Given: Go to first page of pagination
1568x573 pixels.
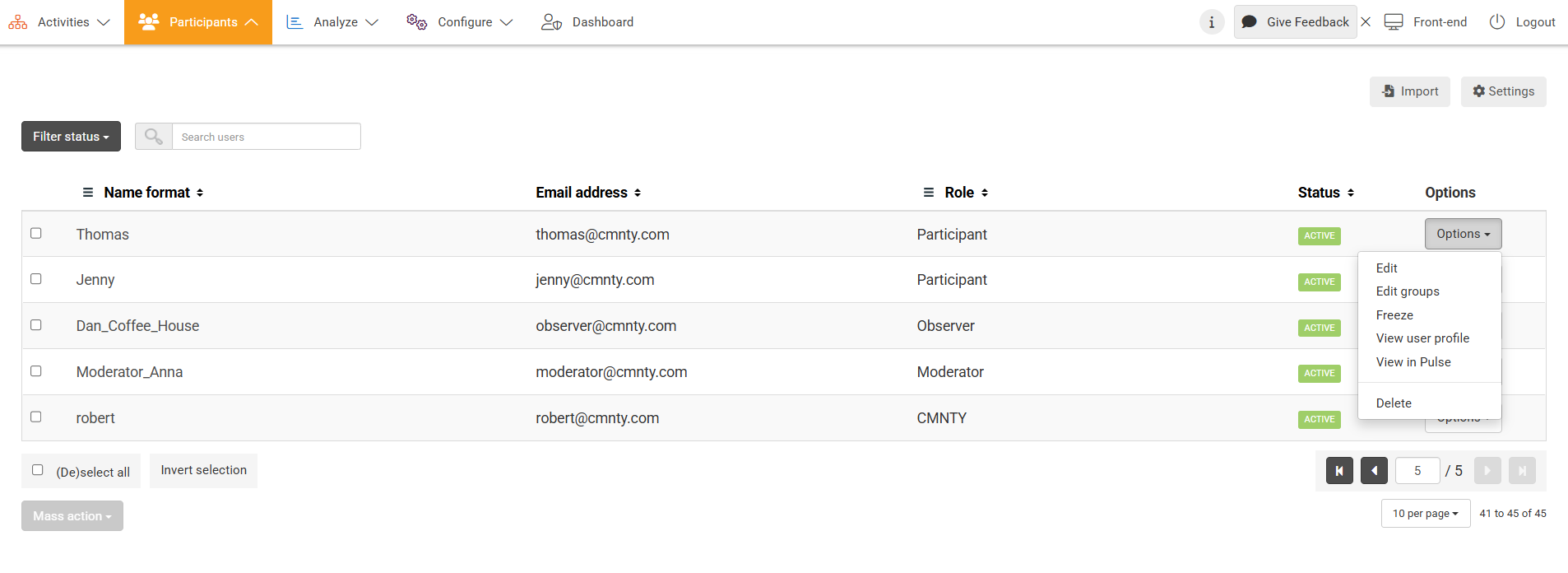Looking at the screenshot, I should pyautogui.click(x=1339, y=471).
